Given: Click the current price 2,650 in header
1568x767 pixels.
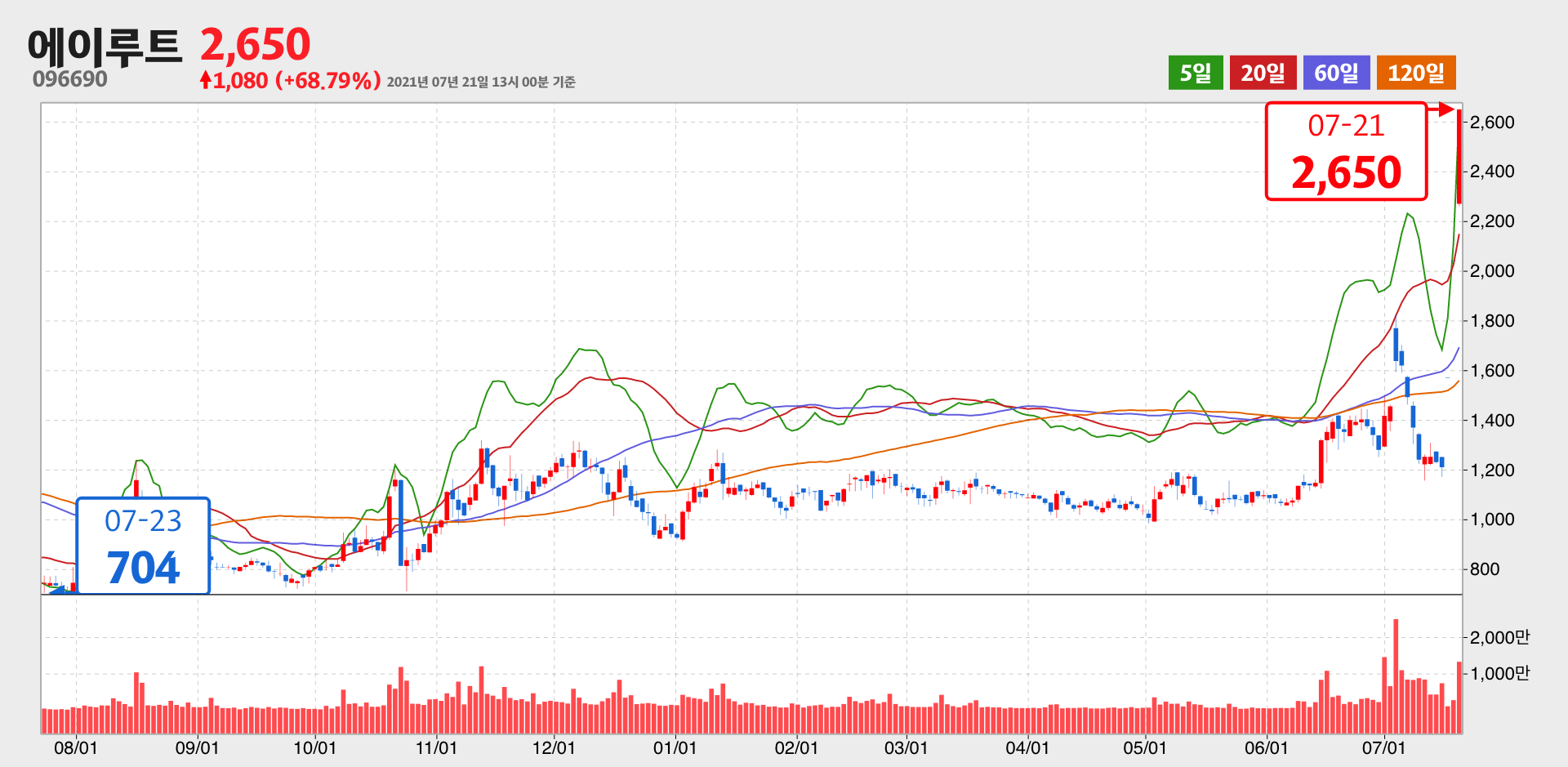Looking at the screenshot, I should [256, 44].
